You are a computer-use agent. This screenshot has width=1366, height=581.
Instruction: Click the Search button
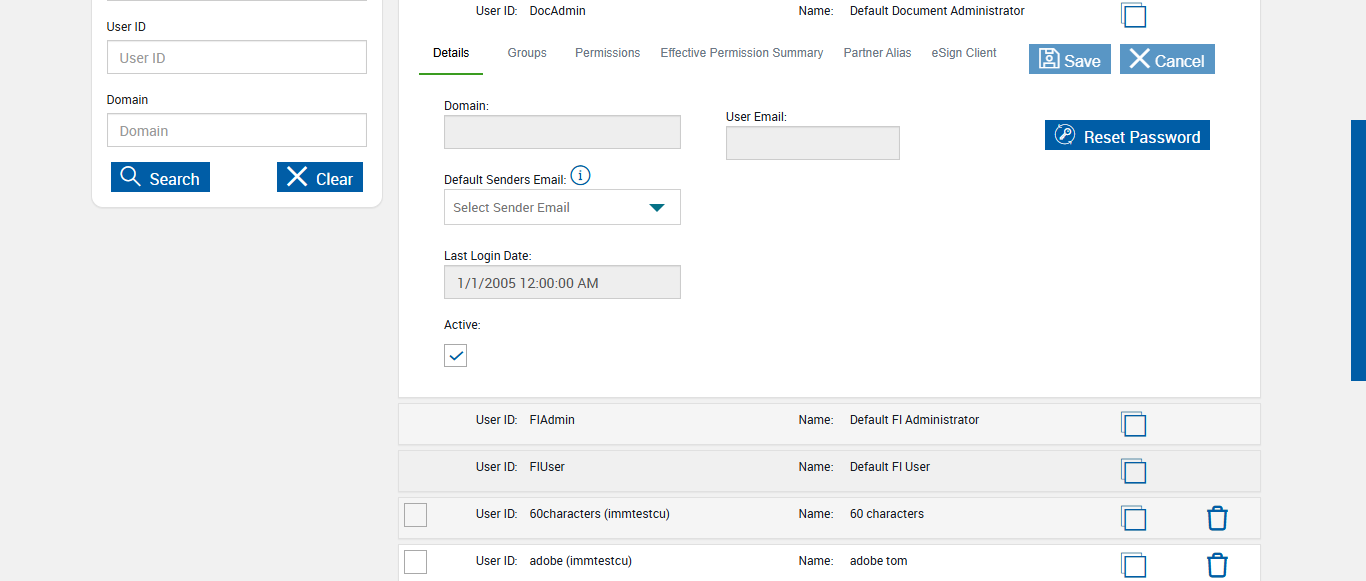click(x=160, y=178)
